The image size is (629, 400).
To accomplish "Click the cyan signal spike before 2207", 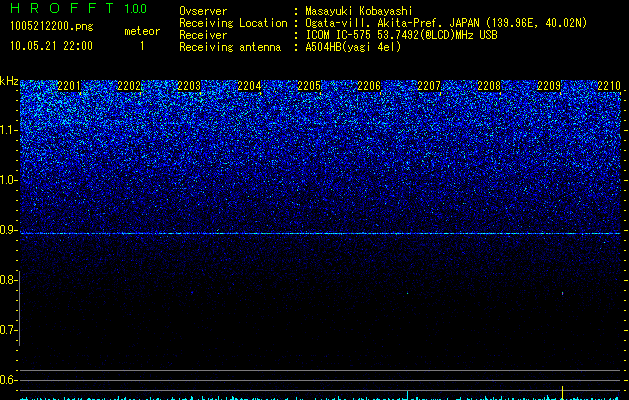I will pos(408,395).
